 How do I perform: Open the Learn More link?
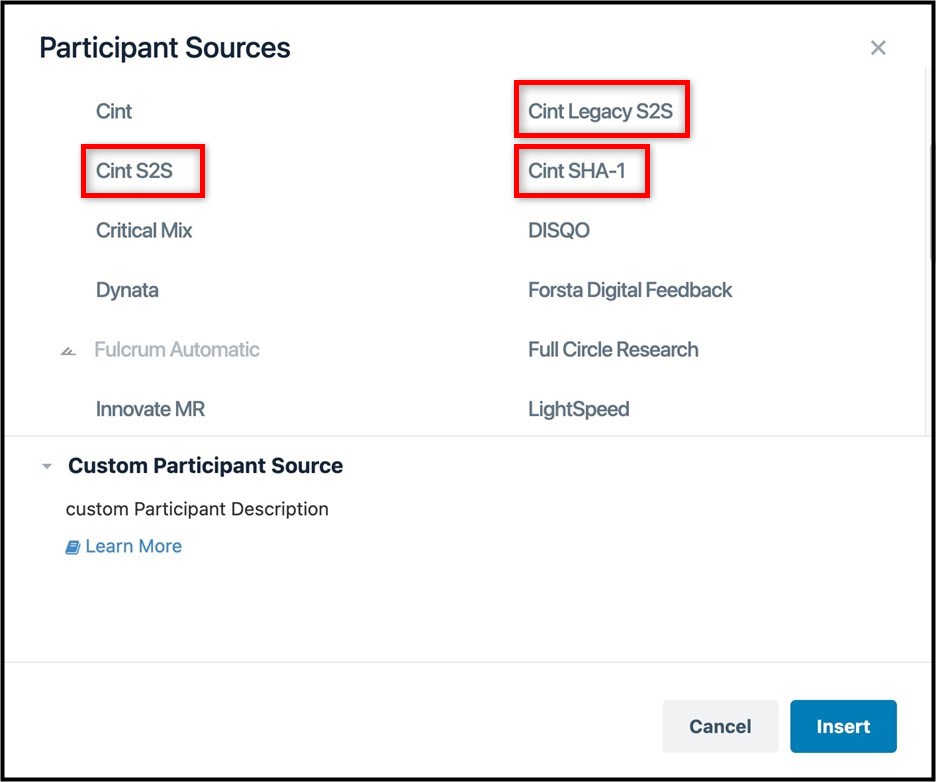click(x=133, y=546)
